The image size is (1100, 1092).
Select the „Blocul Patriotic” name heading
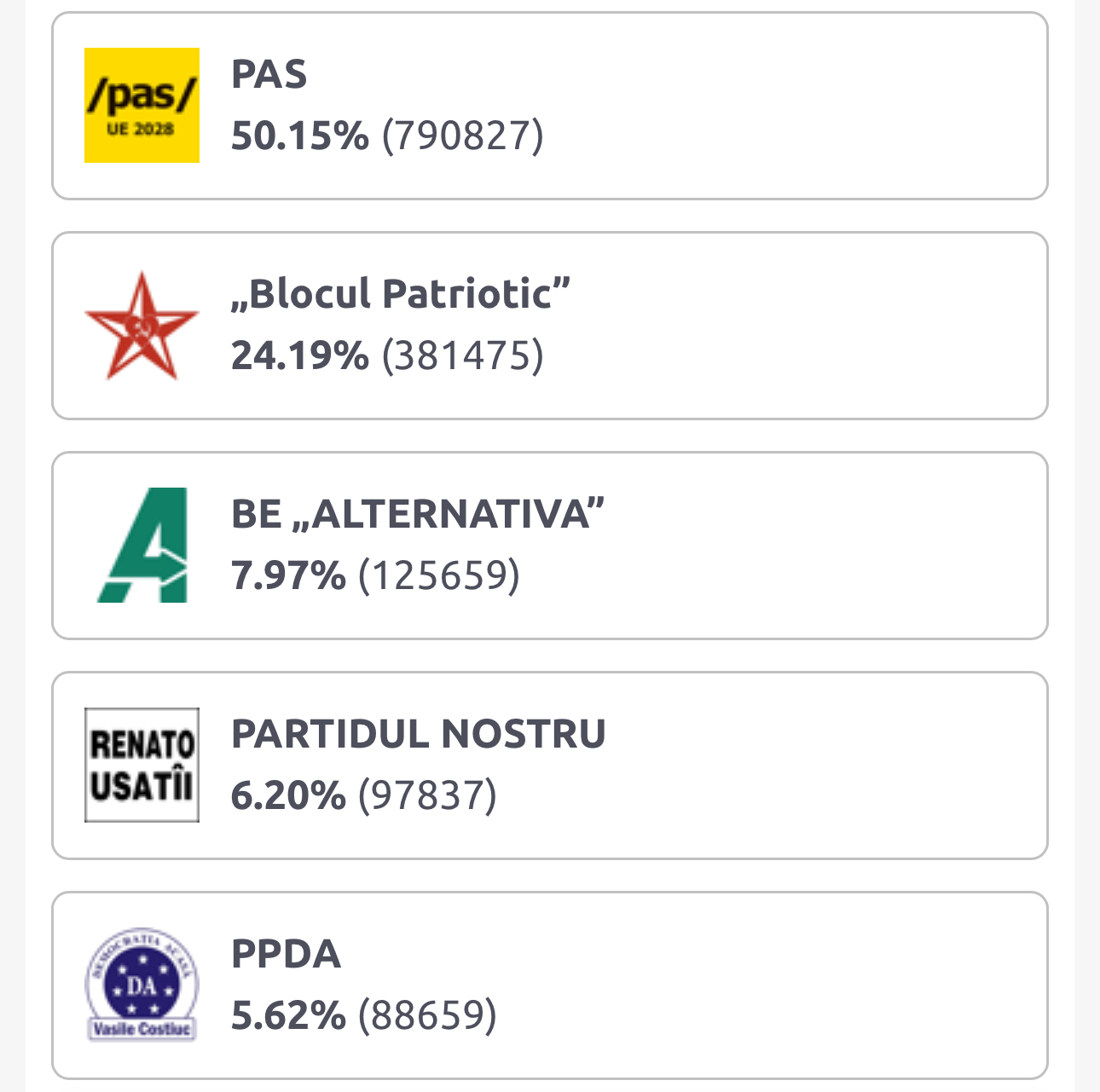(x=401, y=294)
